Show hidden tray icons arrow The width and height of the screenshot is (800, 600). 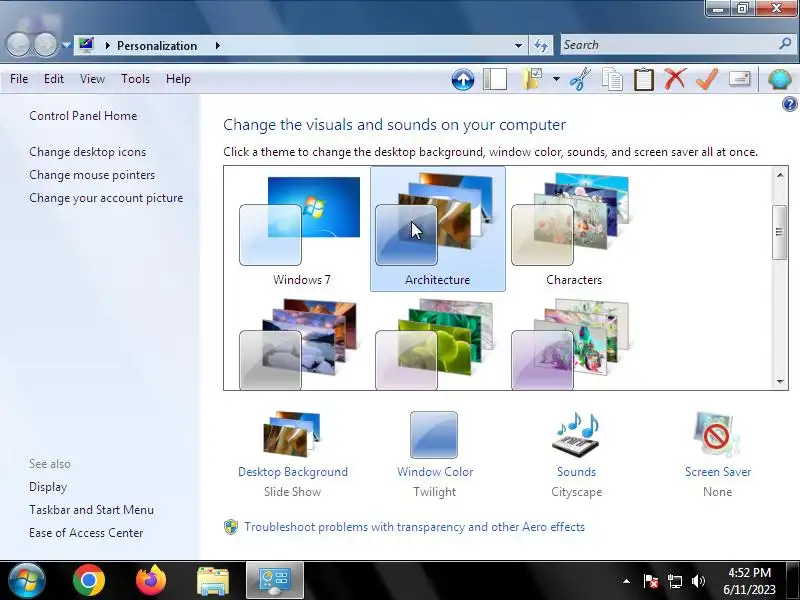627,581
